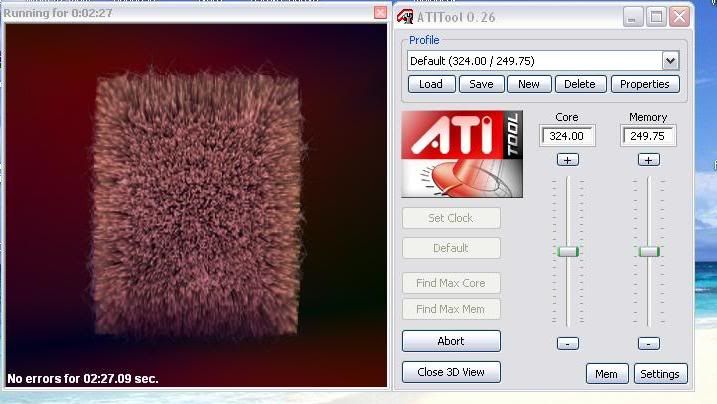The width and height of the screenshot is (717, 404).
Task: Click the Core clock value field
Action: [x=567, y=136]
